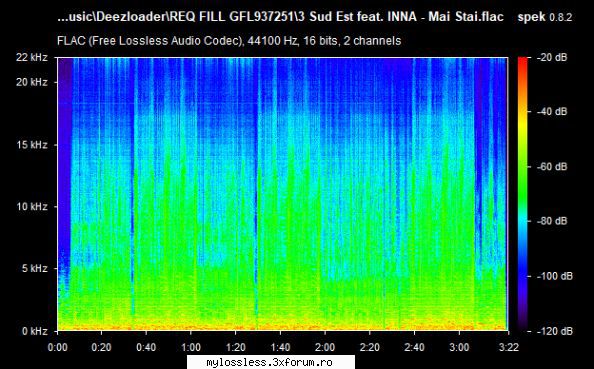This screenshot has width=594, height=369.
Task: Click the '-40 dB' scale label
Action: (x=552, y=111)
